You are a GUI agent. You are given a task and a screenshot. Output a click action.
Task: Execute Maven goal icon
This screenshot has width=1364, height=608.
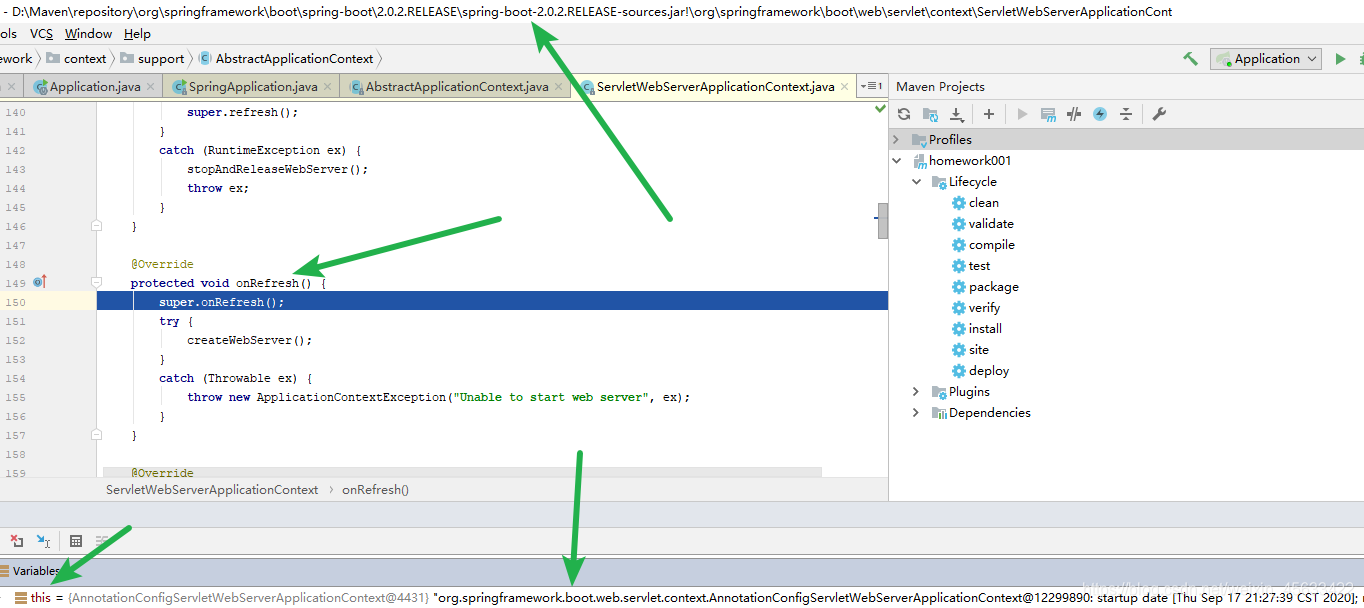click(x=1048, y=114)
